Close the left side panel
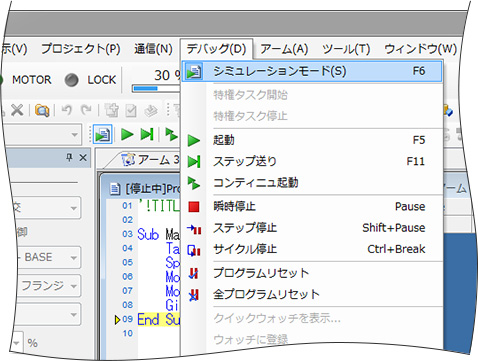The height and width of the screenshot is (361, 478). point(83,157)
